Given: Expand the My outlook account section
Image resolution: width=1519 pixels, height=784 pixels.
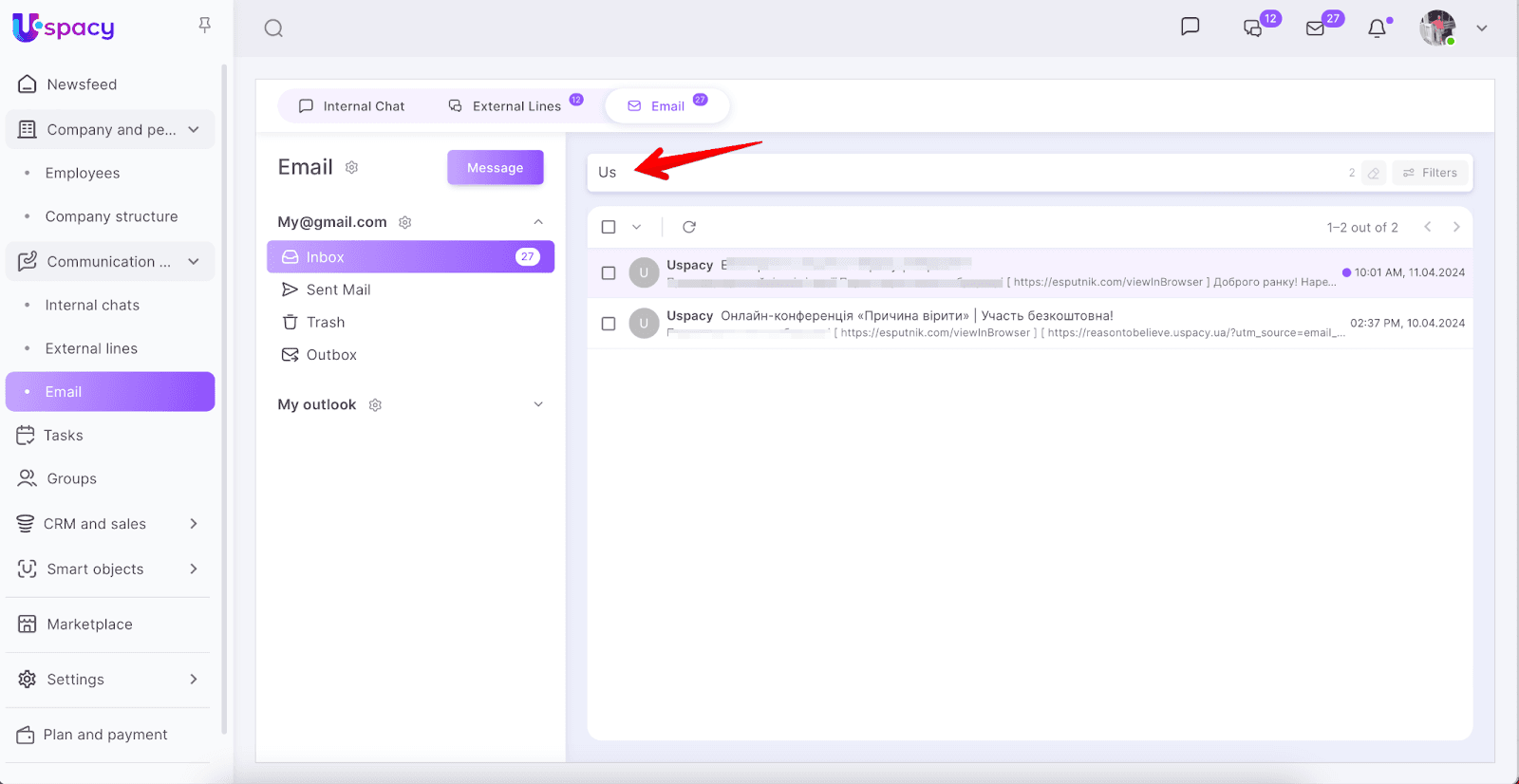Looking at the screenshot, I should pos(538,404).
